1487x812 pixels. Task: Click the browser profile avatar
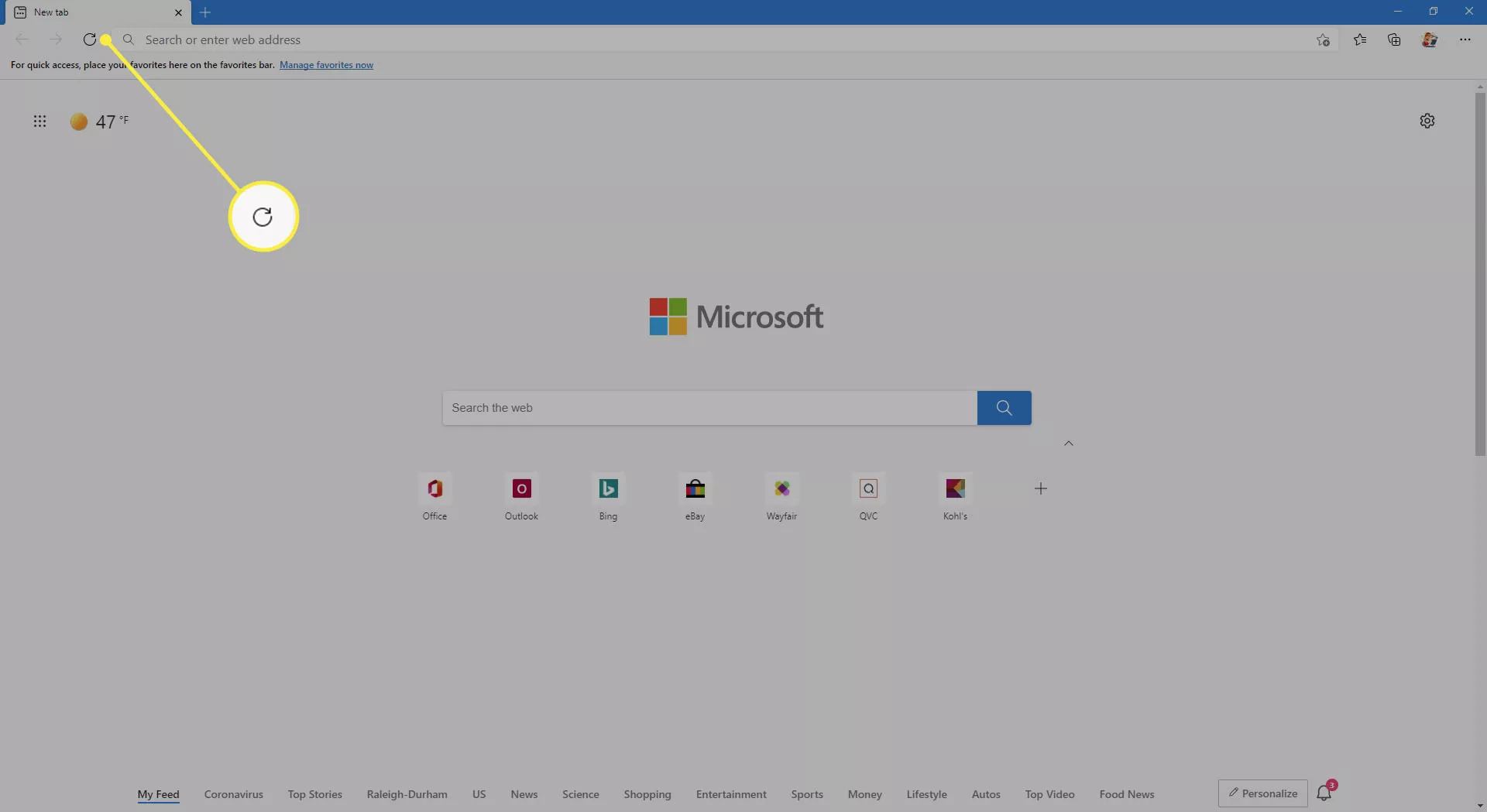[x=1430, y=39]
